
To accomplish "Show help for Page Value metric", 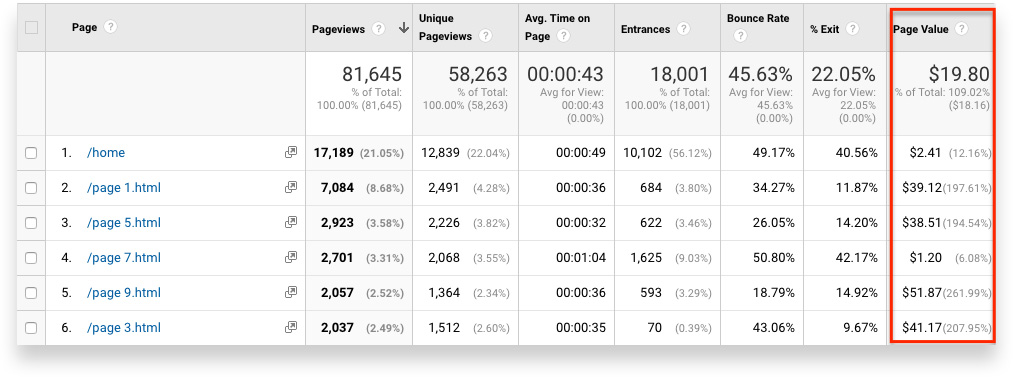I will 962,29.
